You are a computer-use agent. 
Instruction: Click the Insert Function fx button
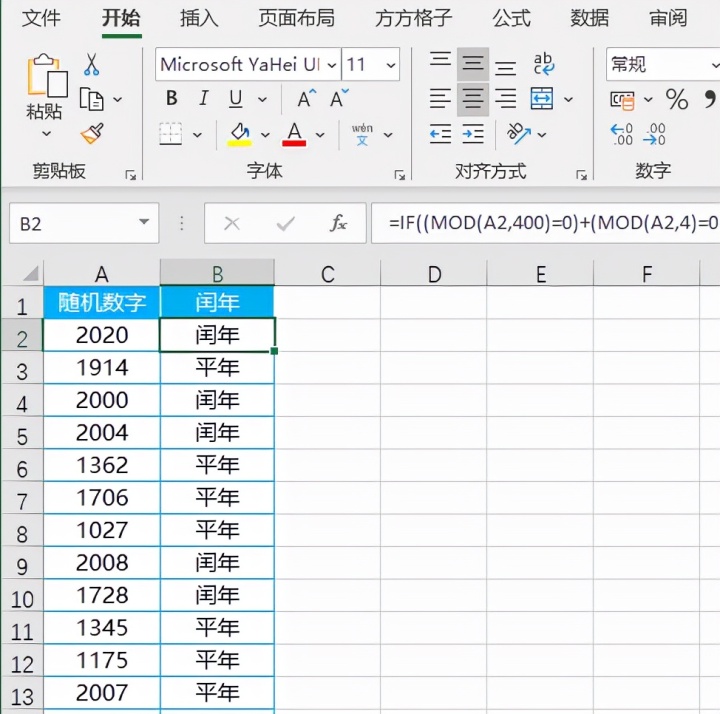click(338, 223)
